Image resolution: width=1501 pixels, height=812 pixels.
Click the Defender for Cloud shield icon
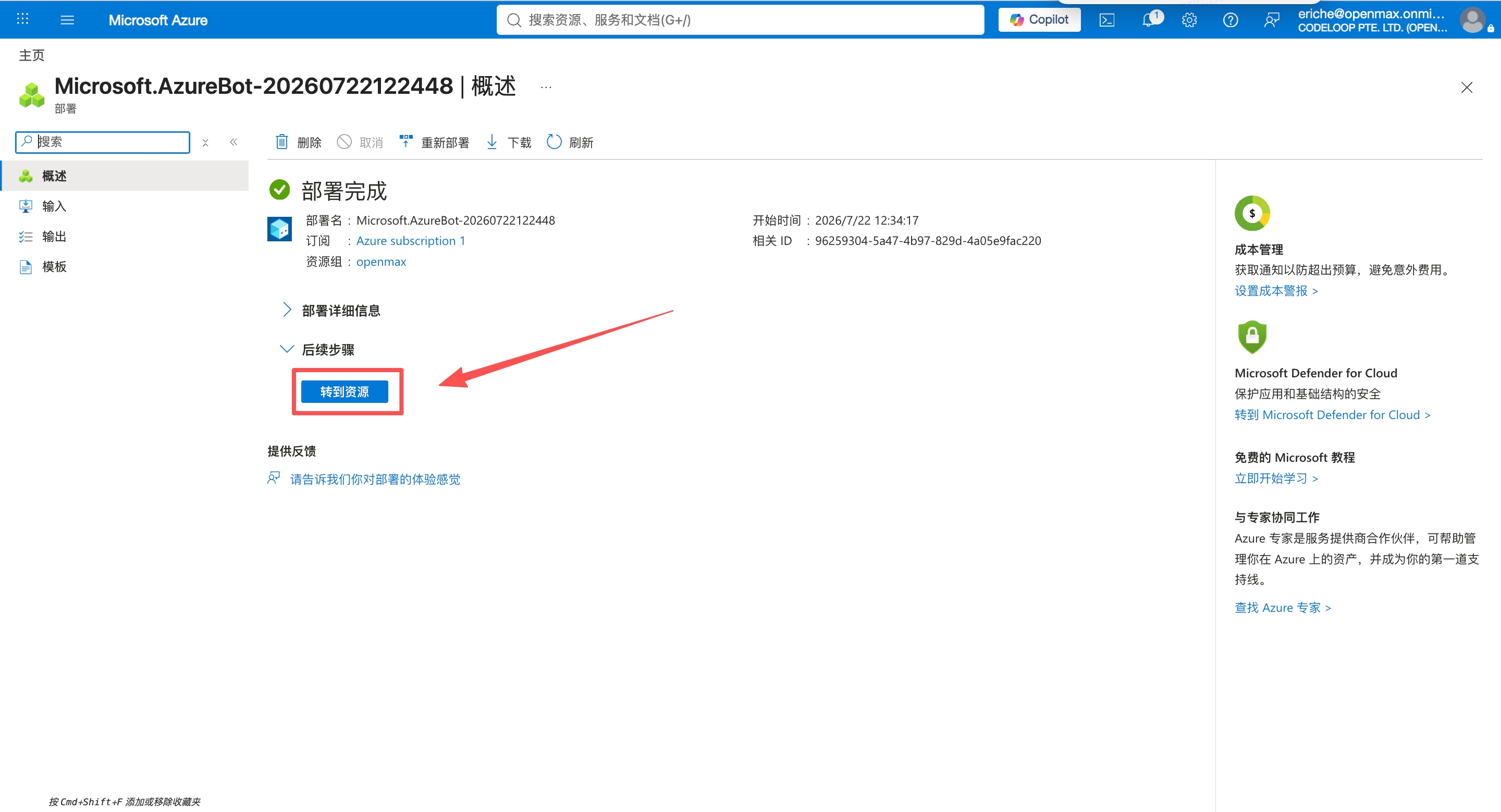pyautogui.click(x=1251, y=336)
